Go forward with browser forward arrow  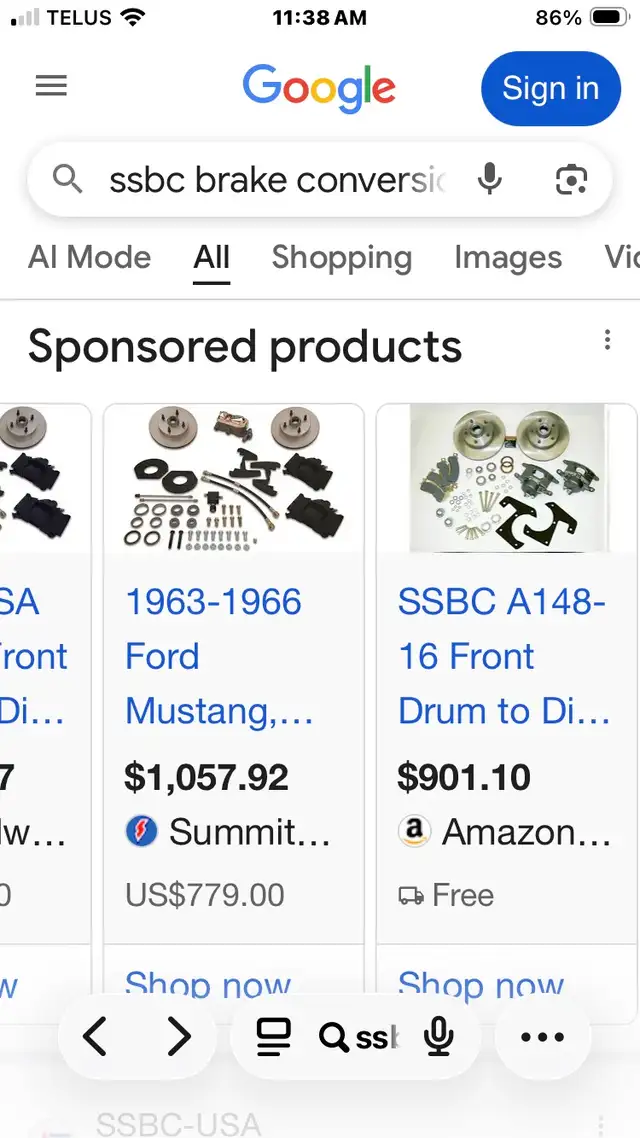(x=179, y=1038)
